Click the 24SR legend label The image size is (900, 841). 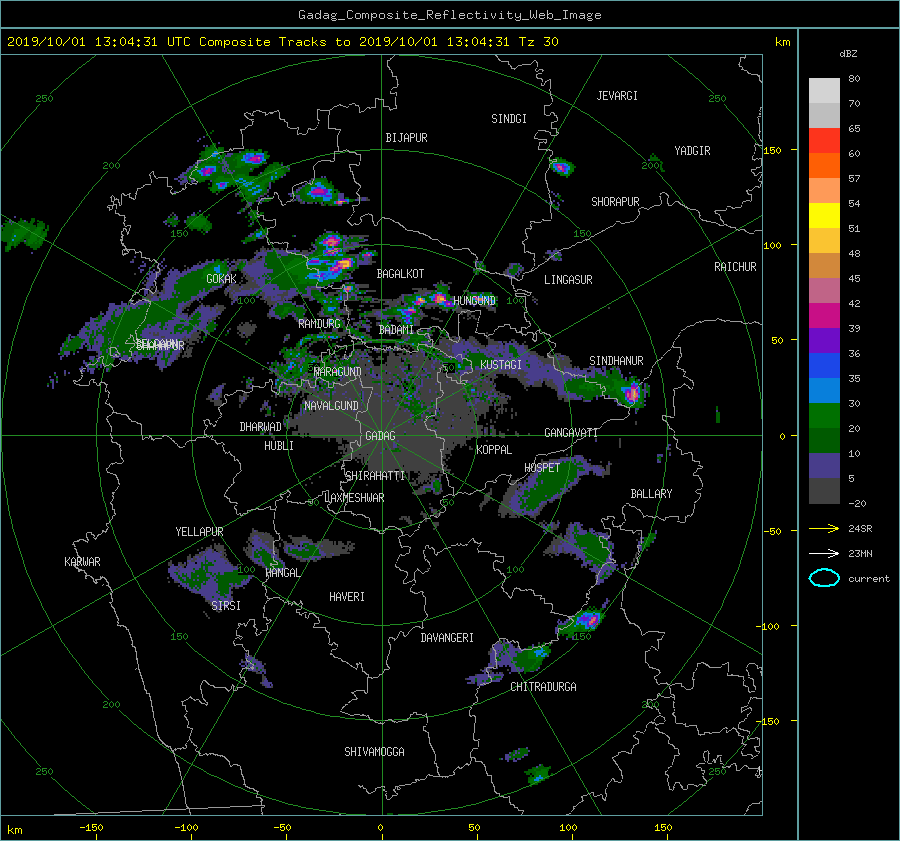[860, 528]
